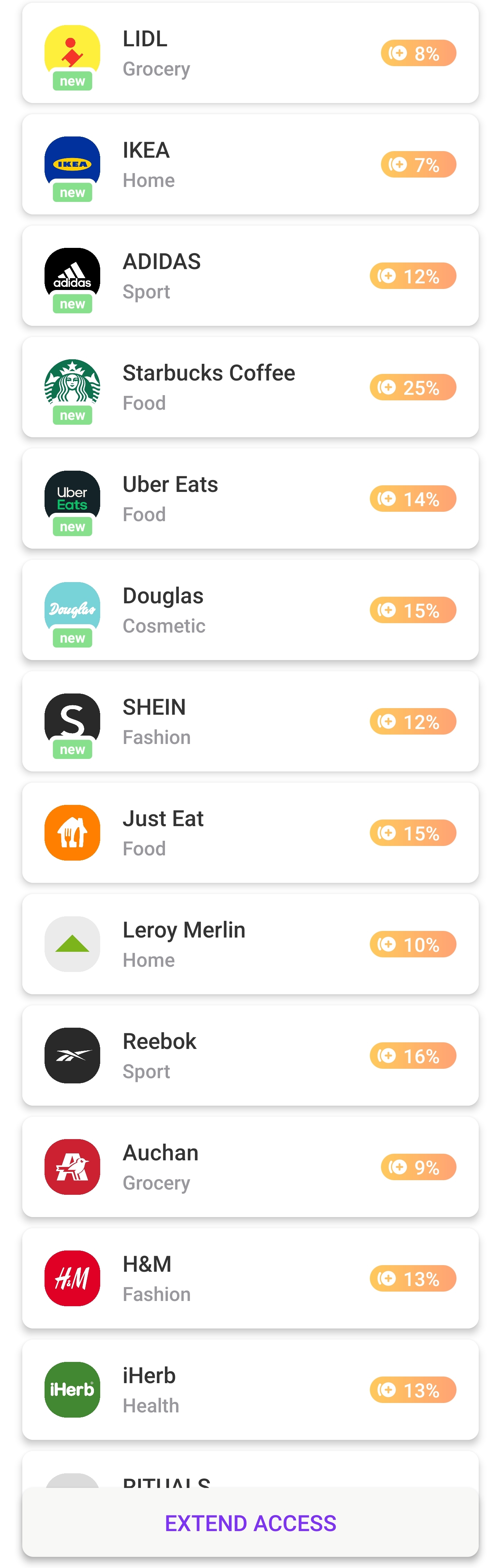Viewport: 501px width, 1568px height.
Task: Select the Adidas logo icon
Action: [x=72, y=276]
